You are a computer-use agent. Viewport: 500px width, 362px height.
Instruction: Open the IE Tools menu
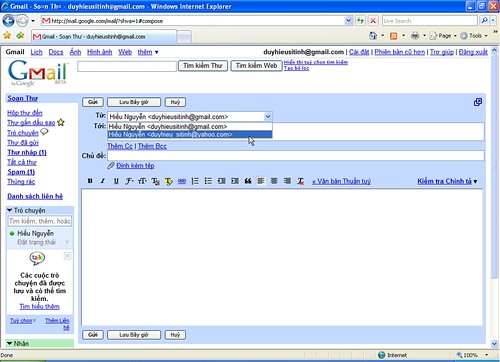click(474, 35)
